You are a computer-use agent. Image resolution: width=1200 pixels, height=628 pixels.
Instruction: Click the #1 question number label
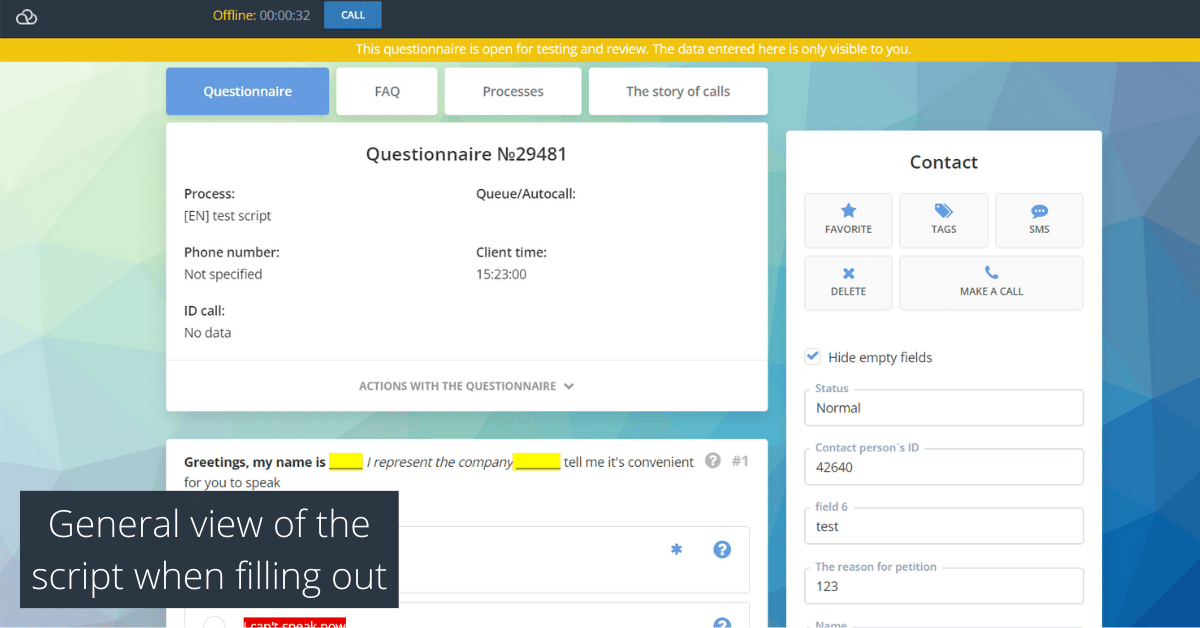(x=740, y=461)
